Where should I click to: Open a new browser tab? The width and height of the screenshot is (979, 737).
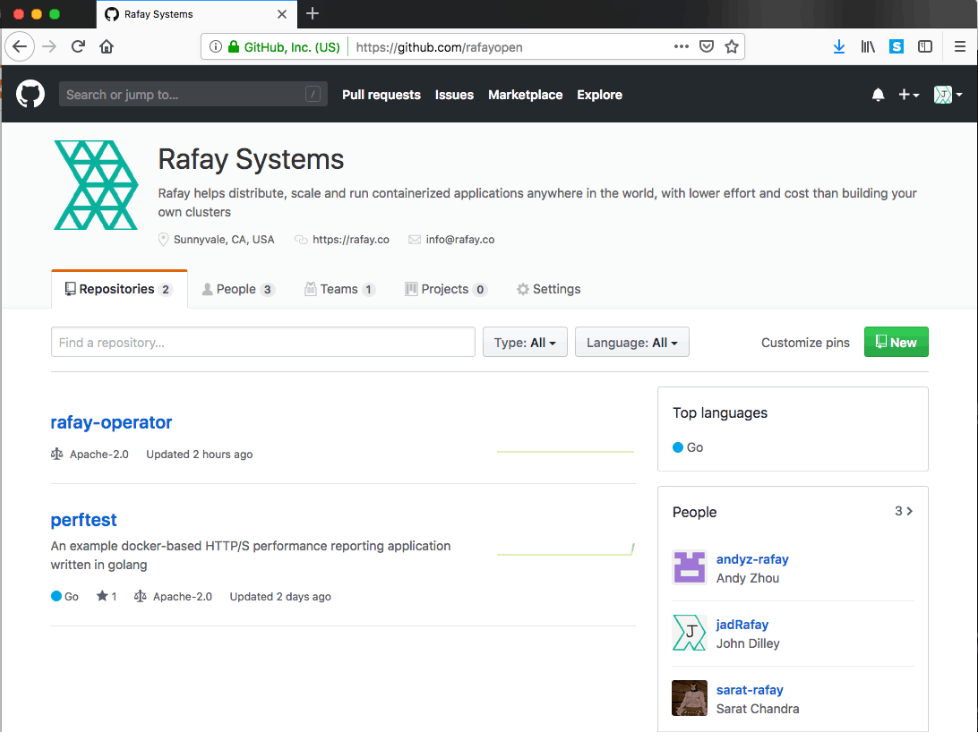tap(312, 13)
